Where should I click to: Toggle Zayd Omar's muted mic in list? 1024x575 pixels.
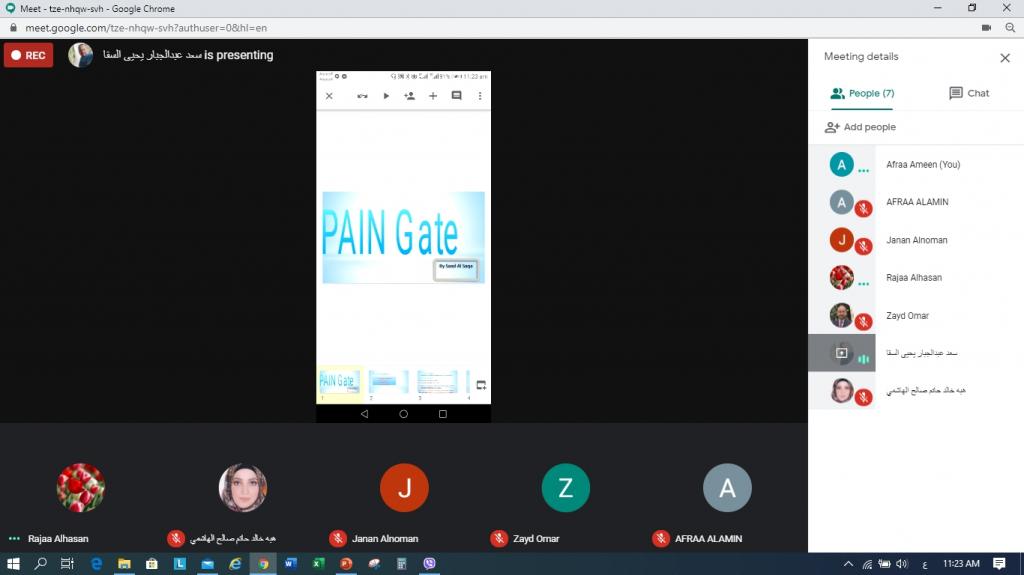pyautogui.click(x=863, y=322)
